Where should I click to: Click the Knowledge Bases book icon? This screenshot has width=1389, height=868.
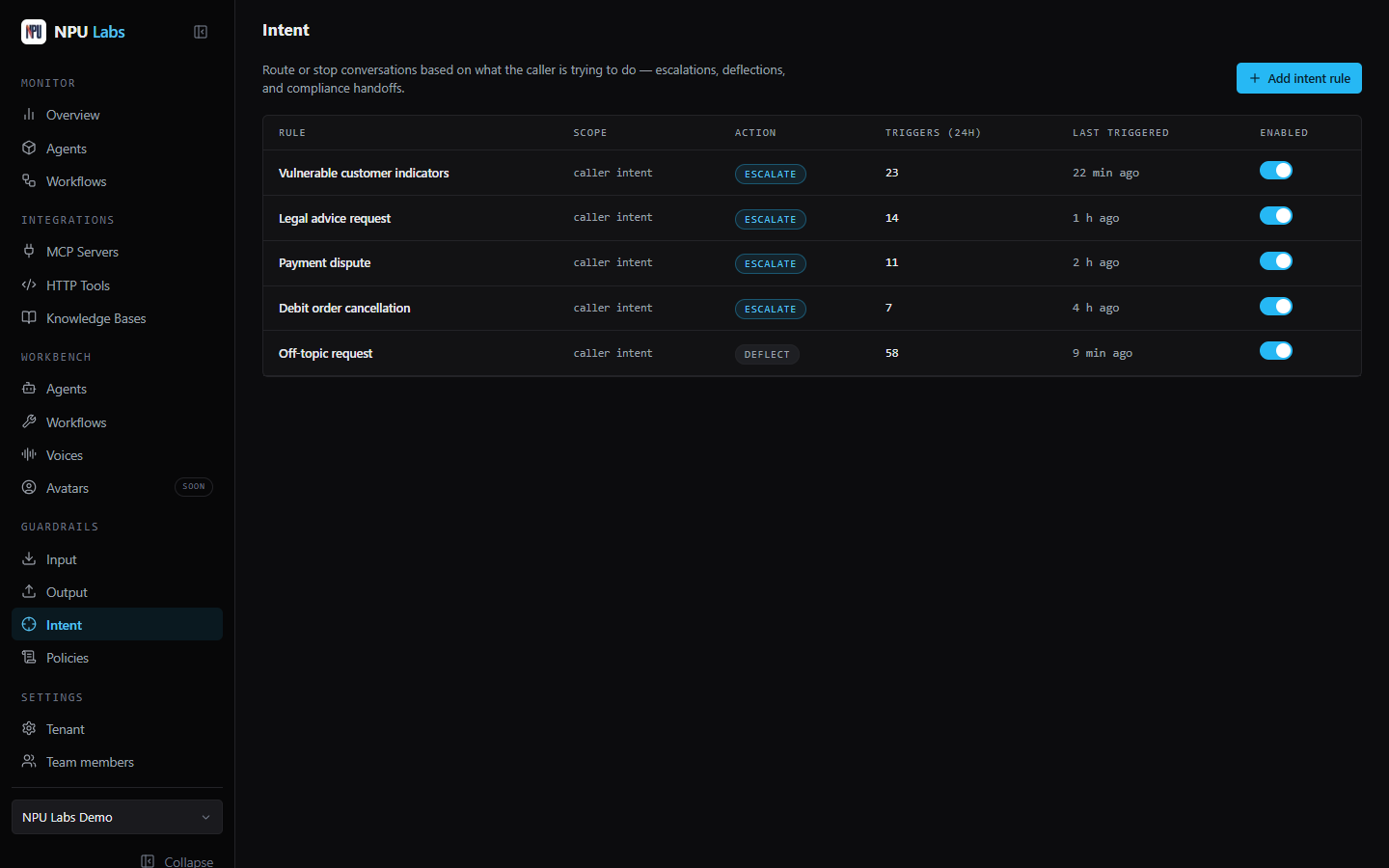click(x=29, y=317)
